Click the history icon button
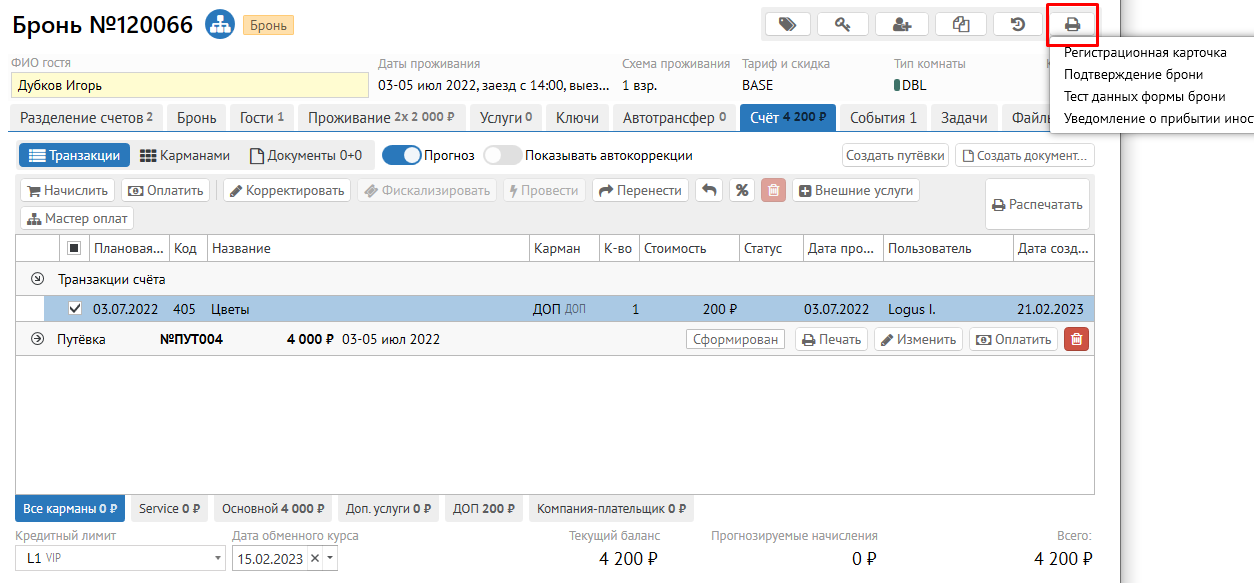The height and width of the screenshot is (583, 1254). 1018,24
